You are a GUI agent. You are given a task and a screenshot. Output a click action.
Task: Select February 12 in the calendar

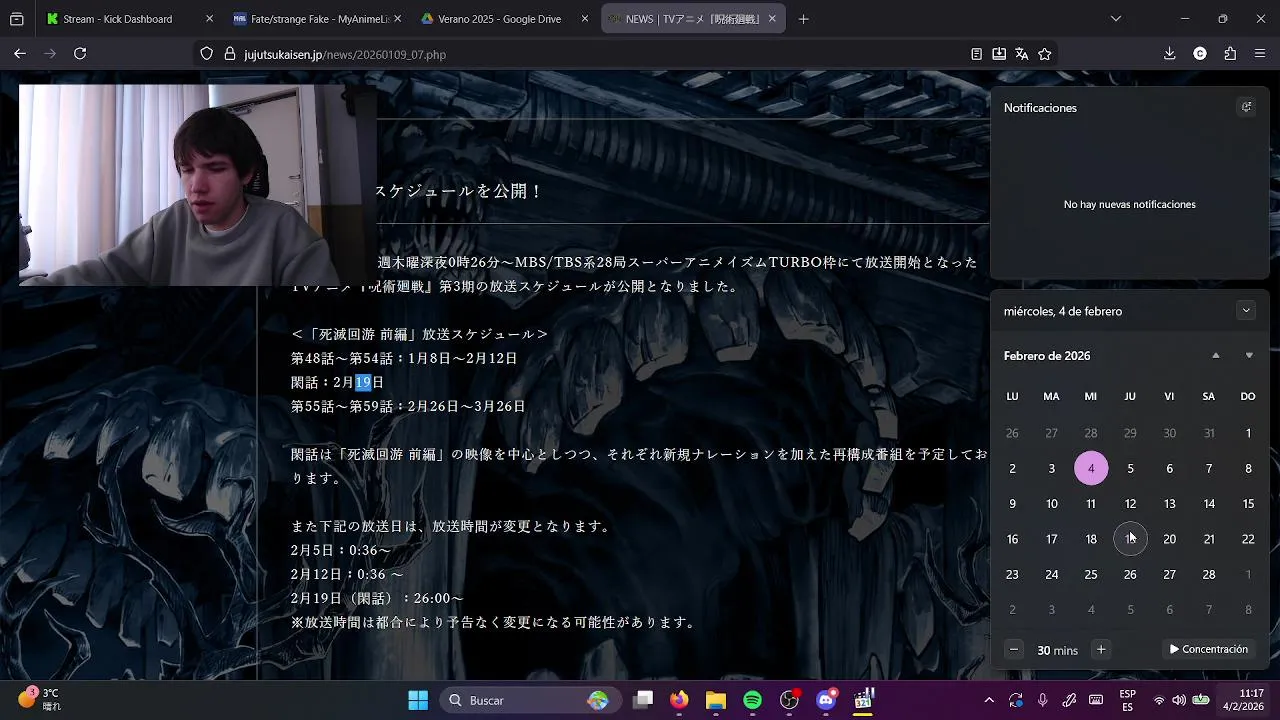pos(1130,504)
